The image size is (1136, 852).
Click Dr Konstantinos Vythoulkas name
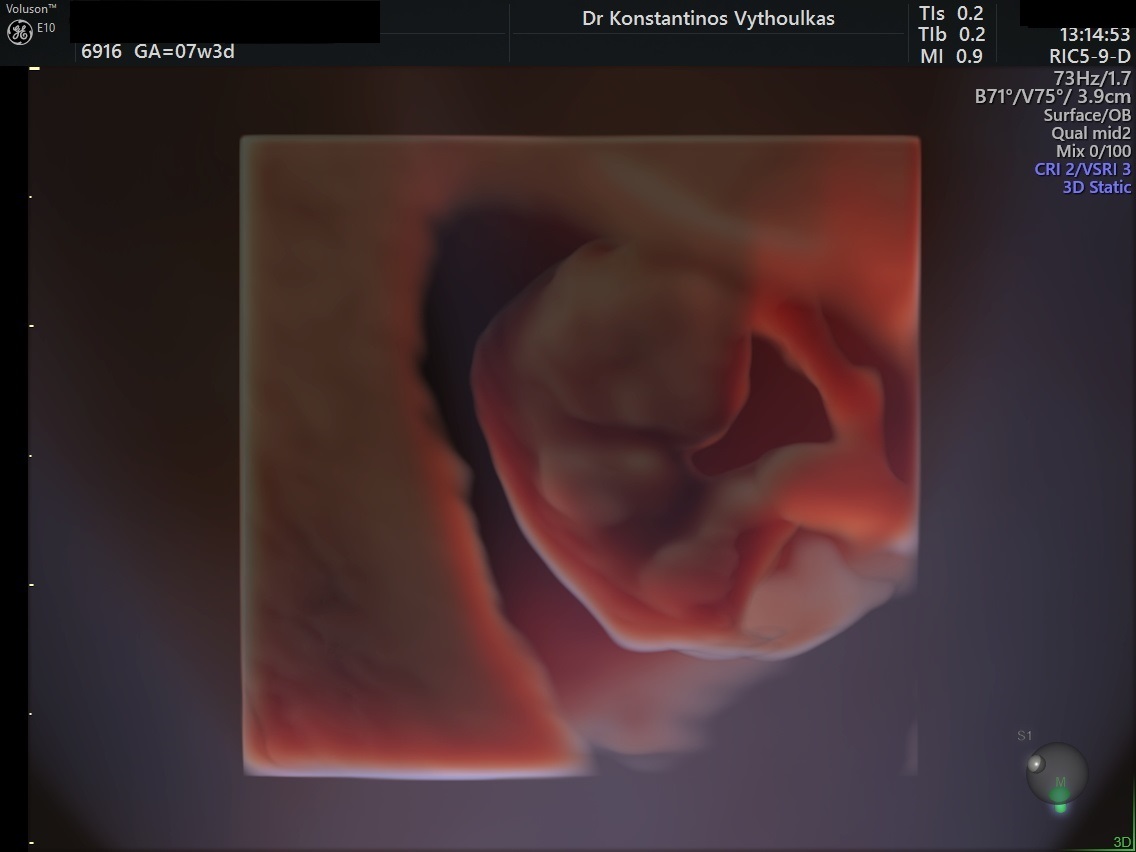[x=708, y=19]
